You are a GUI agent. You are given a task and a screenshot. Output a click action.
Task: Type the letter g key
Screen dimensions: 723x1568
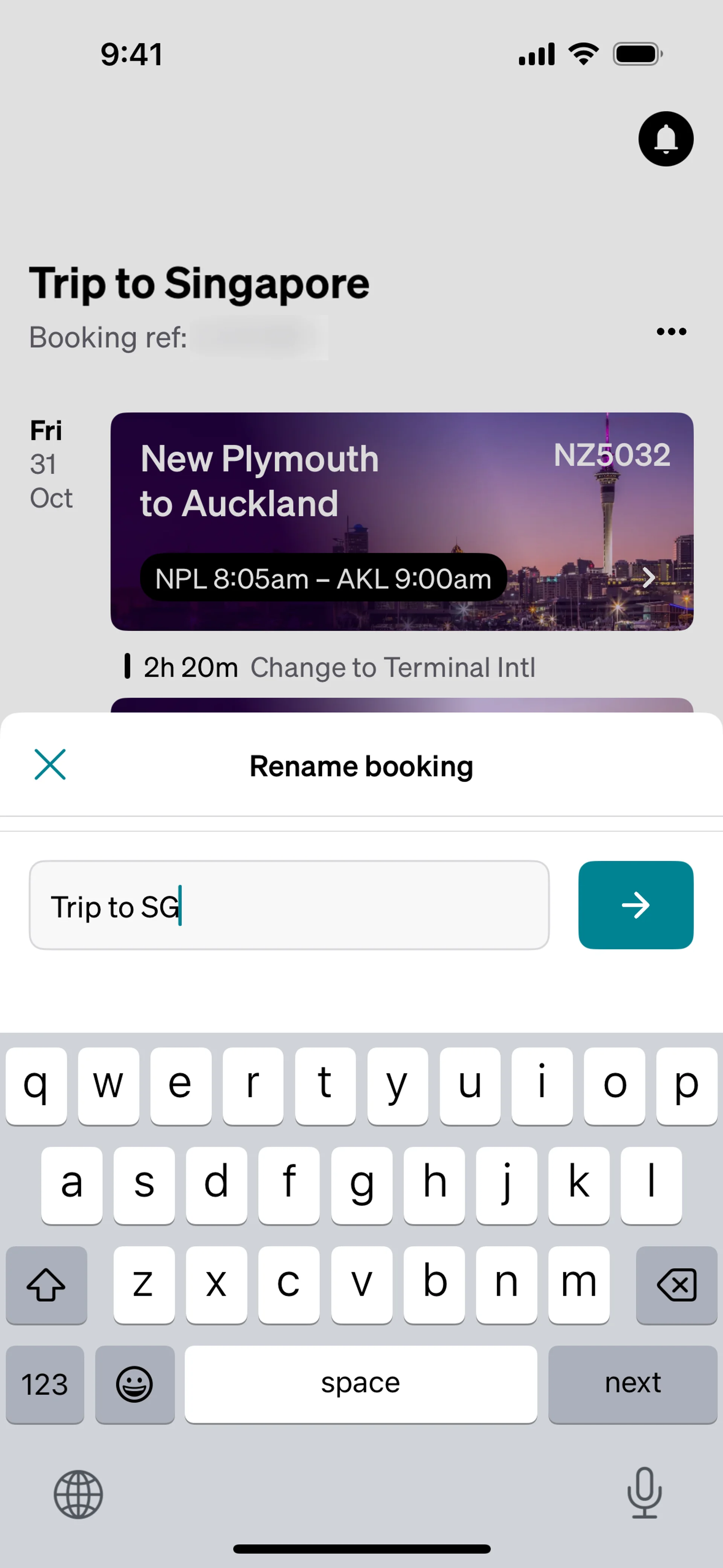click(361, 1184)
